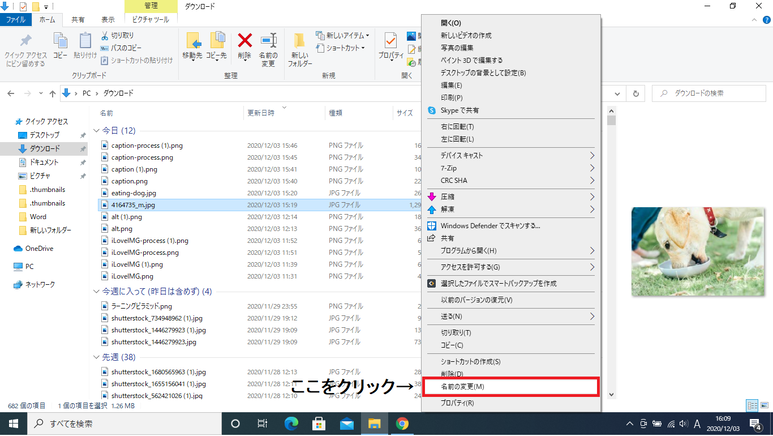Click Set as desktop background entry
The image size is (773, 436).
pos(511,73)
